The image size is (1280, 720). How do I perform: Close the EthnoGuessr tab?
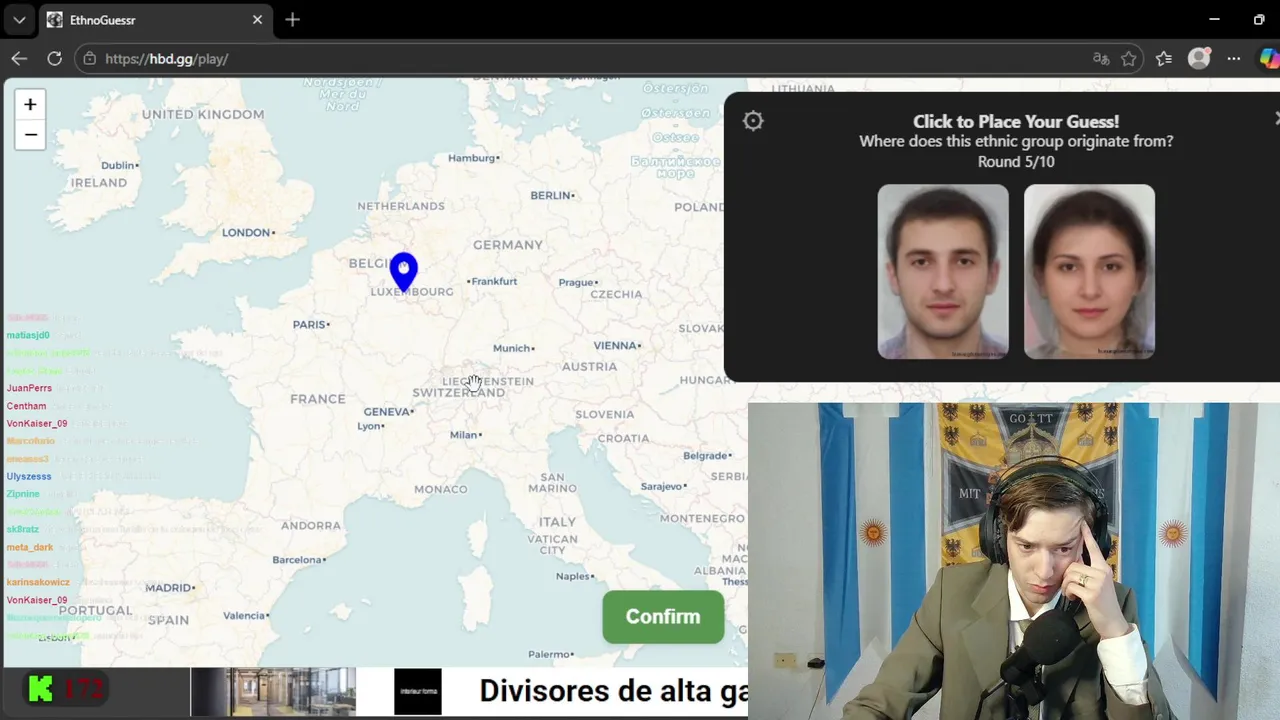coord(257,20)
